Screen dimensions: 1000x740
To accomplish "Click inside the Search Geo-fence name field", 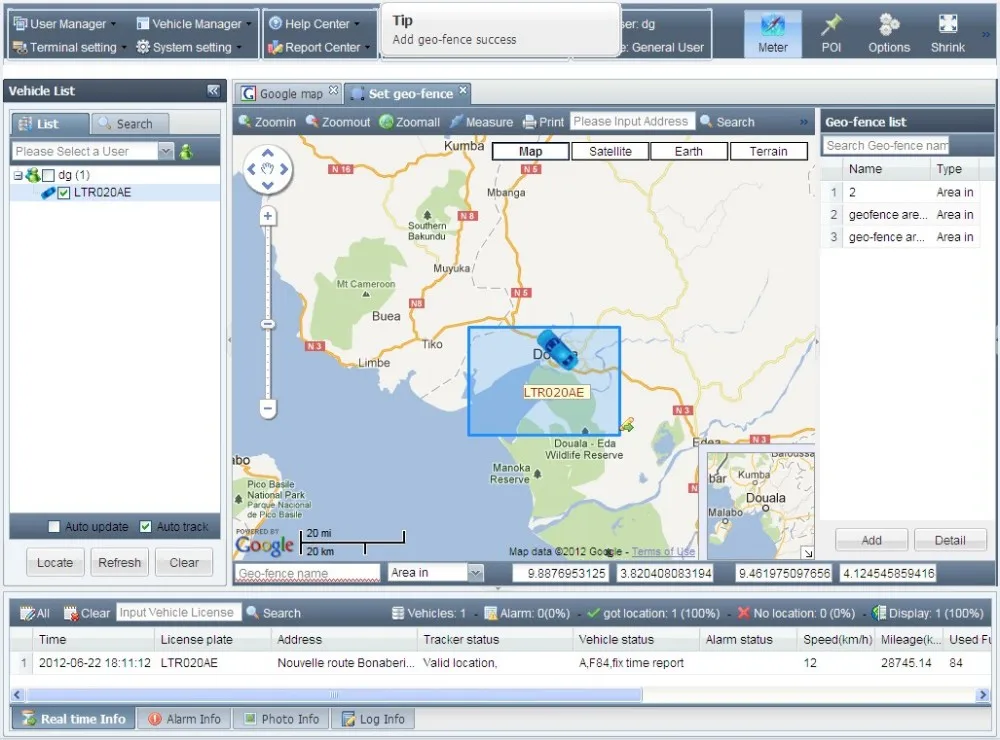I will [886, 145].
